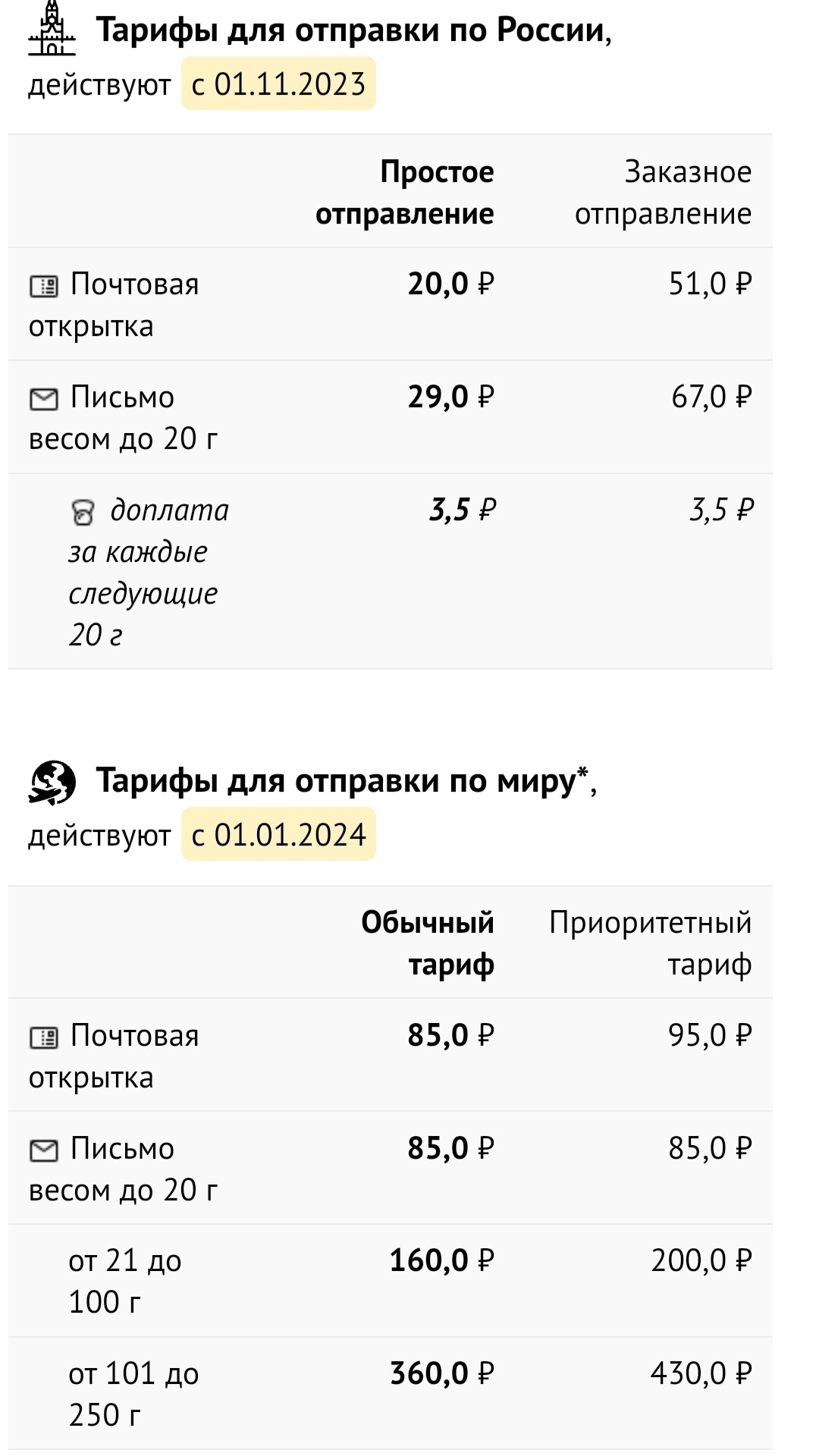This screenshot has width=819, height=1456.
Task: Click the postcard icon in the world table
Action: [x=44, y=1037]
